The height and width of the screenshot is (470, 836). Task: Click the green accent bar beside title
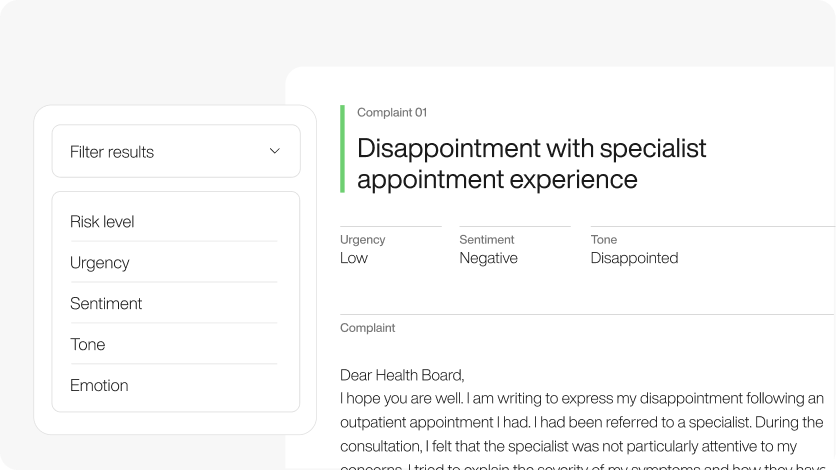click(342, 149)
